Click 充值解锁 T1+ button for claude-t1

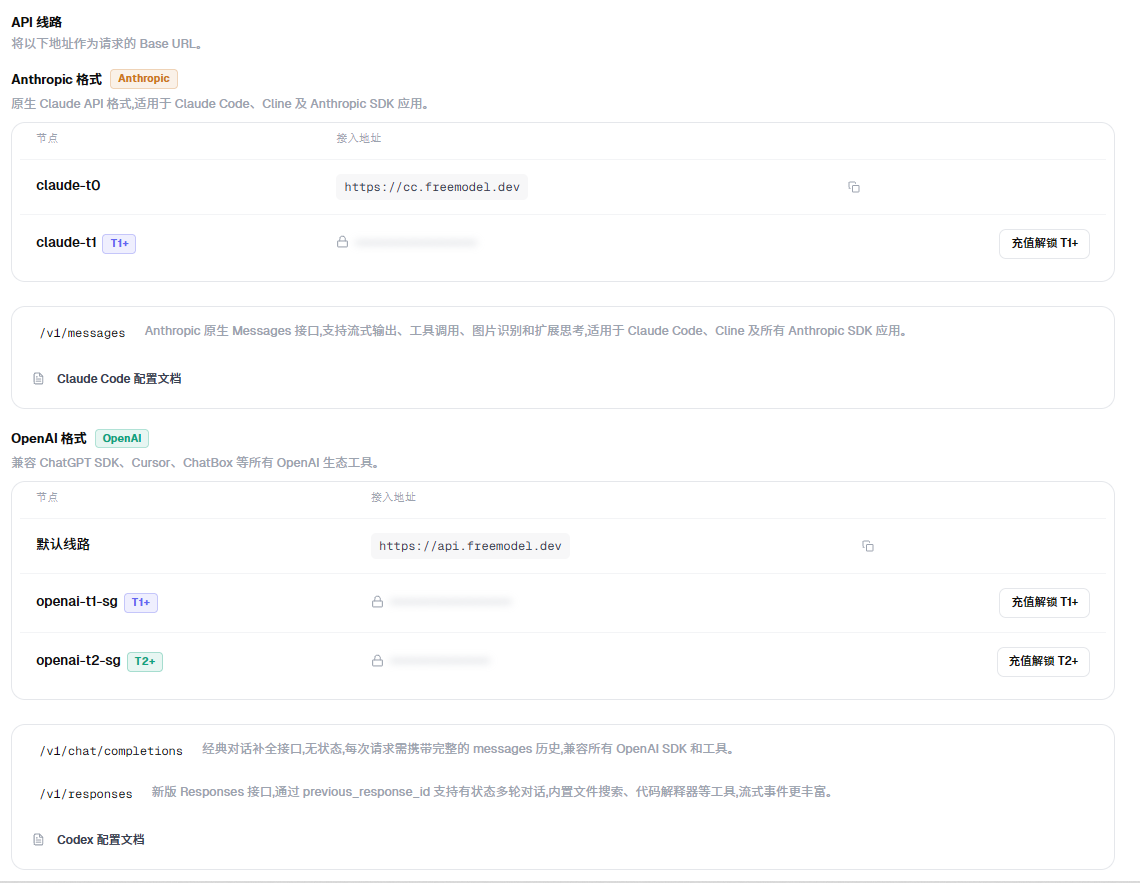pyautogui.click(x=1044, y=243)
